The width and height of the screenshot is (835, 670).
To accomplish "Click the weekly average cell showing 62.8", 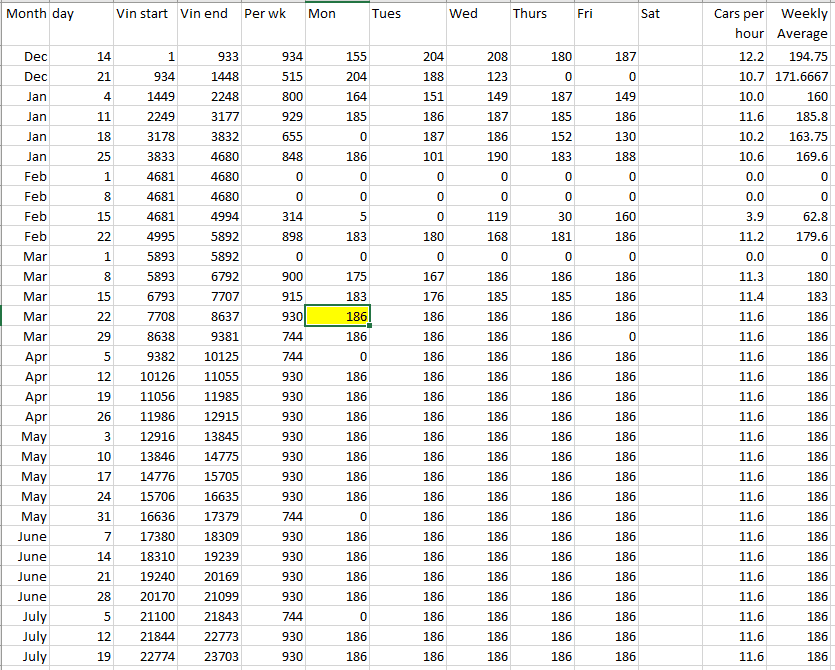I will (802, 216).
